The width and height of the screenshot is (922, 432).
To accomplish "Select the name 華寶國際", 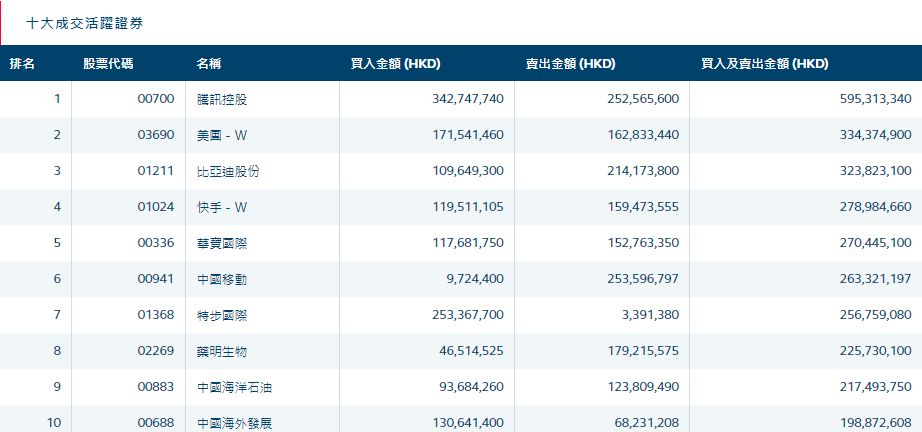I will point(222,243).
